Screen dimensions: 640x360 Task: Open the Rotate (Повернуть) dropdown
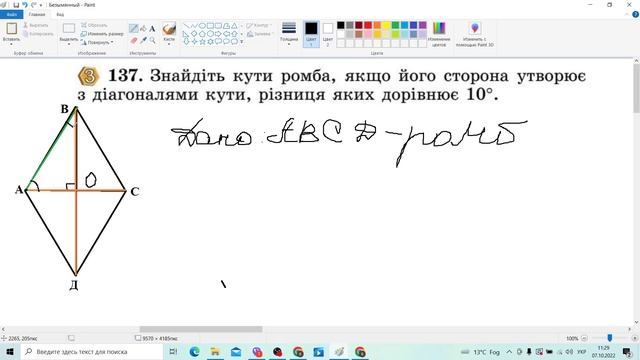point(98,42)
